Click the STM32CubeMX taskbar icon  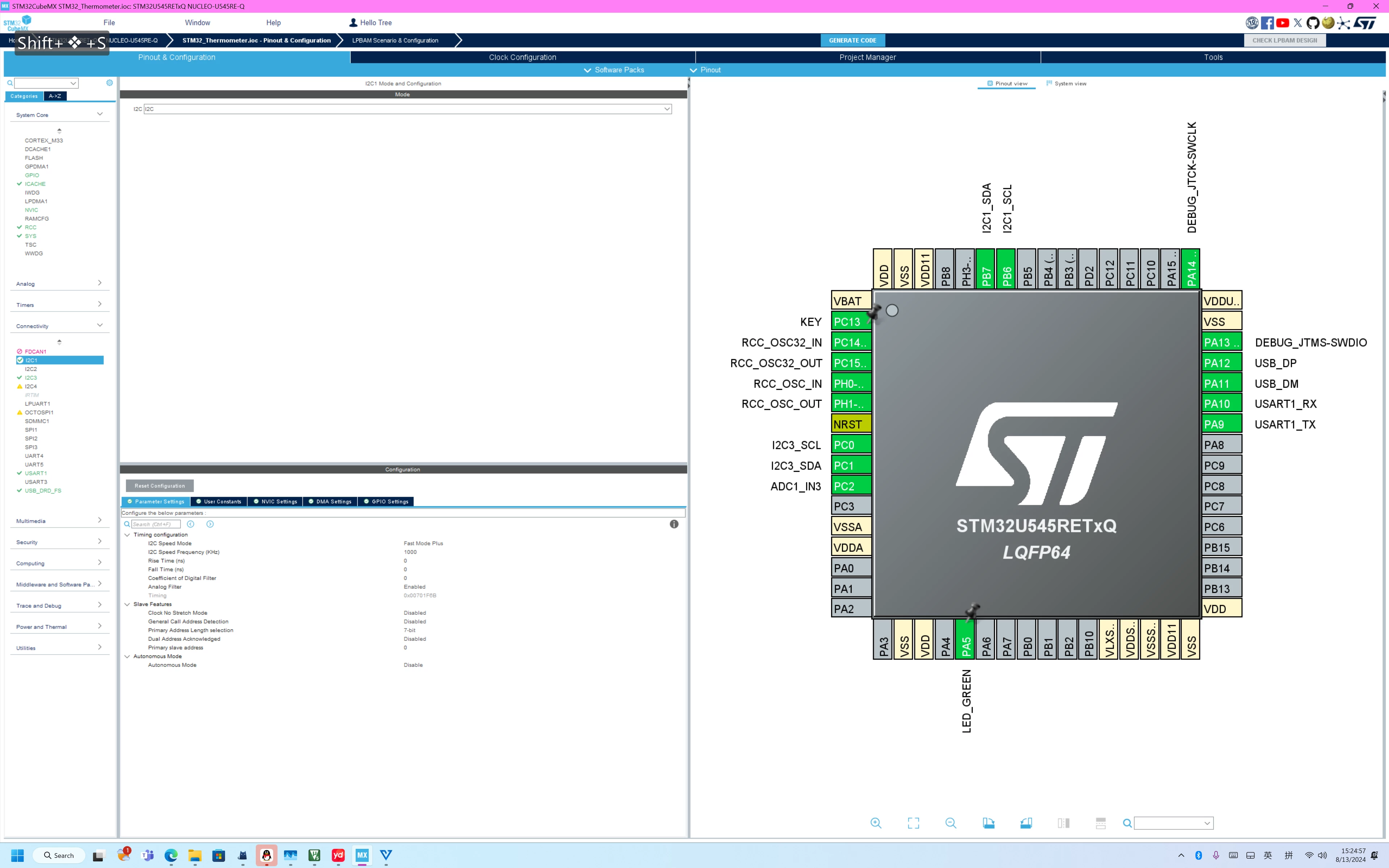pyautogui.click(x=362, y=855)
